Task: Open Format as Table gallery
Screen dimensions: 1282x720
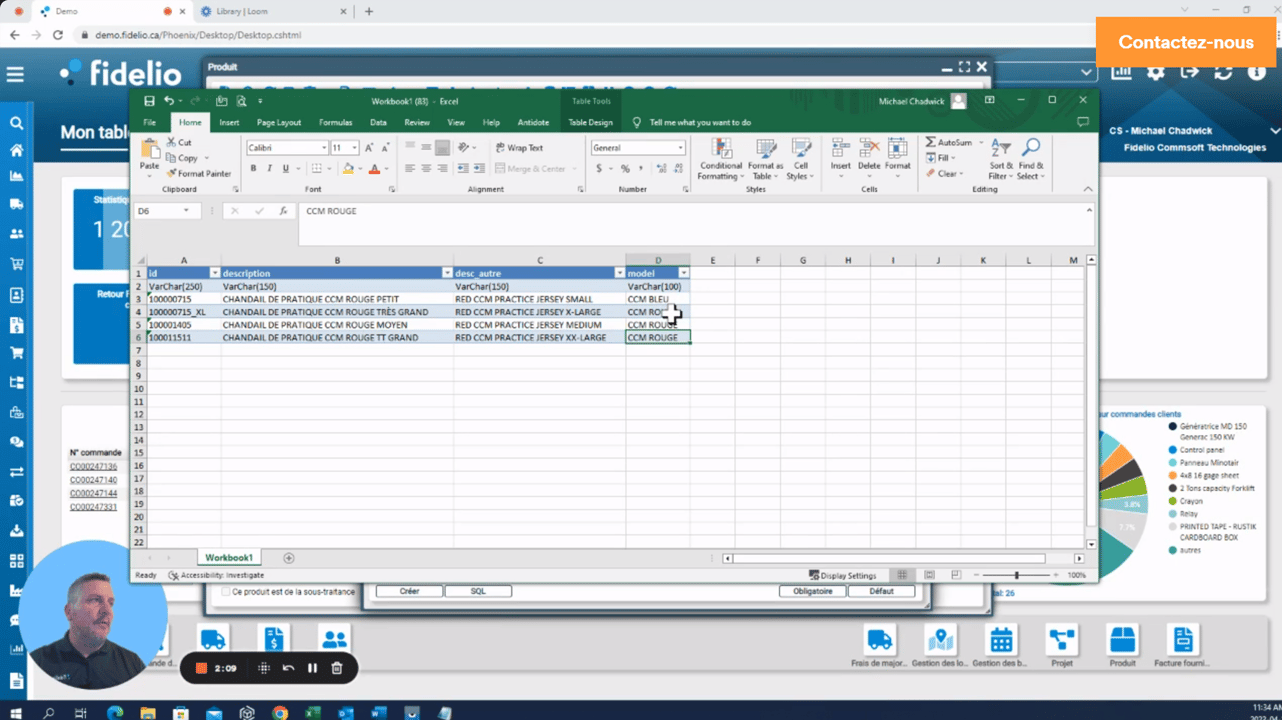Action: pyautogui.click(x=766, y=160)
